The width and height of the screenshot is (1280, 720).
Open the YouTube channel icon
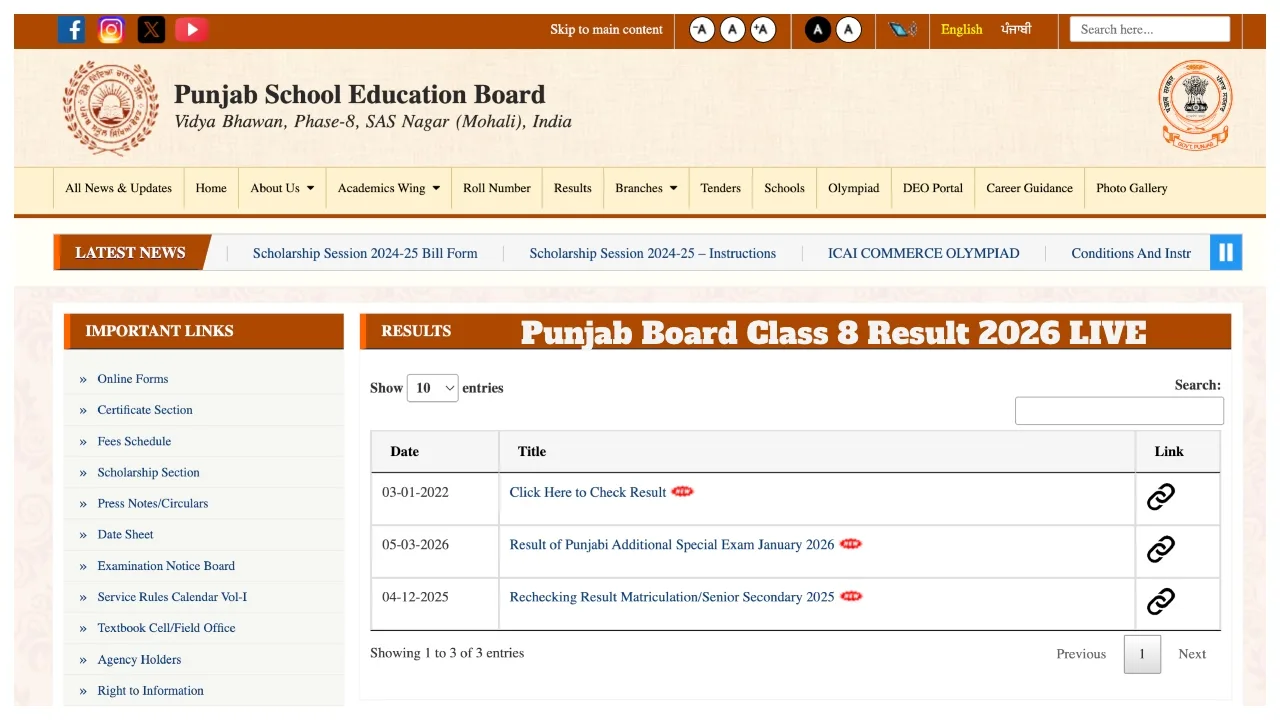click(191, 30)
